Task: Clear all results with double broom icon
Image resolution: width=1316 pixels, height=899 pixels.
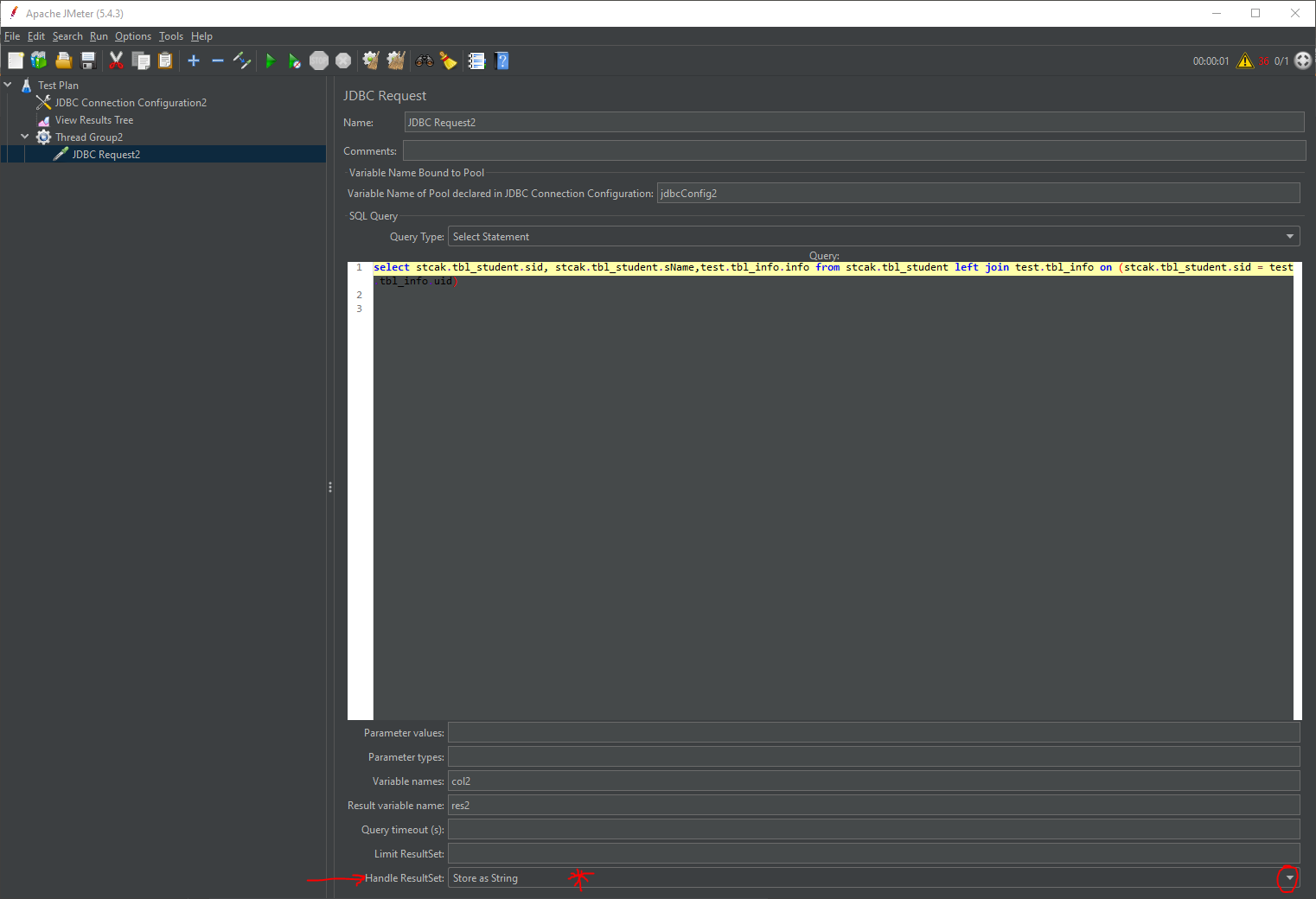Action: pos(396,61)
